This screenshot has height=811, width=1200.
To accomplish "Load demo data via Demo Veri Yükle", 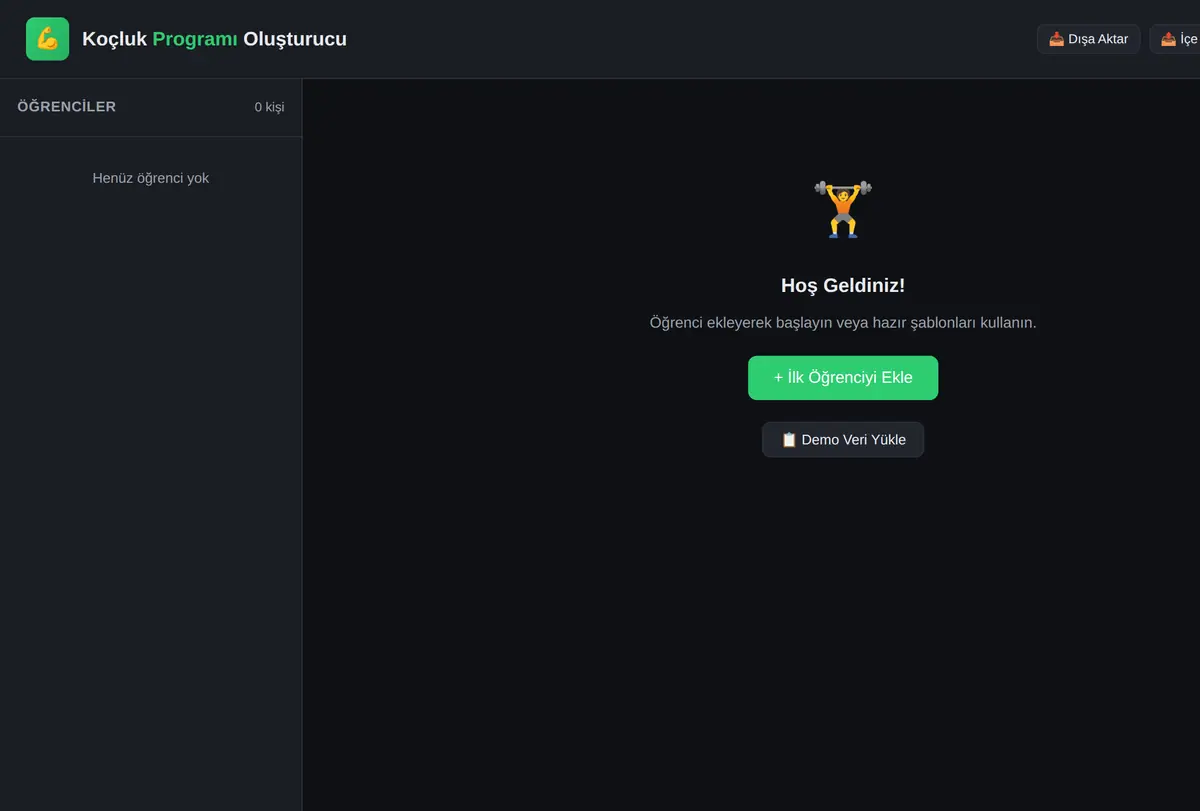I will (x=843, y=440).
